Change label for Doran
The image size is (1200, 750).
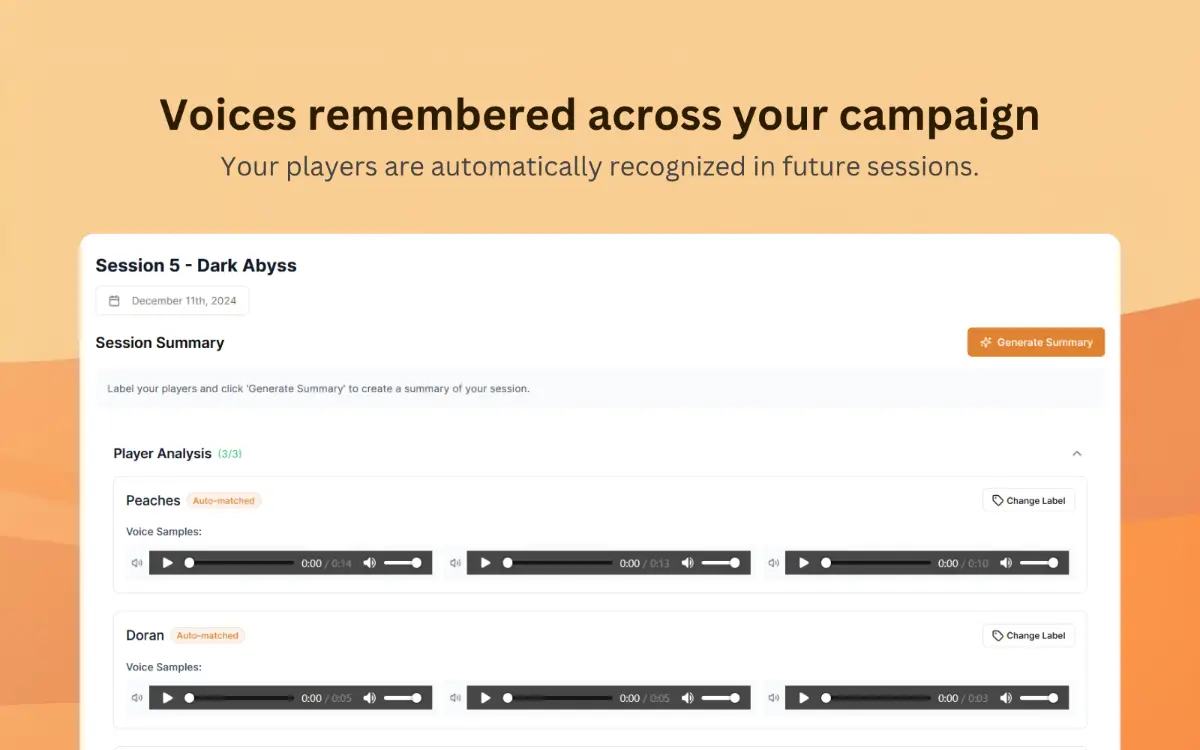(x=1028, y=635)
